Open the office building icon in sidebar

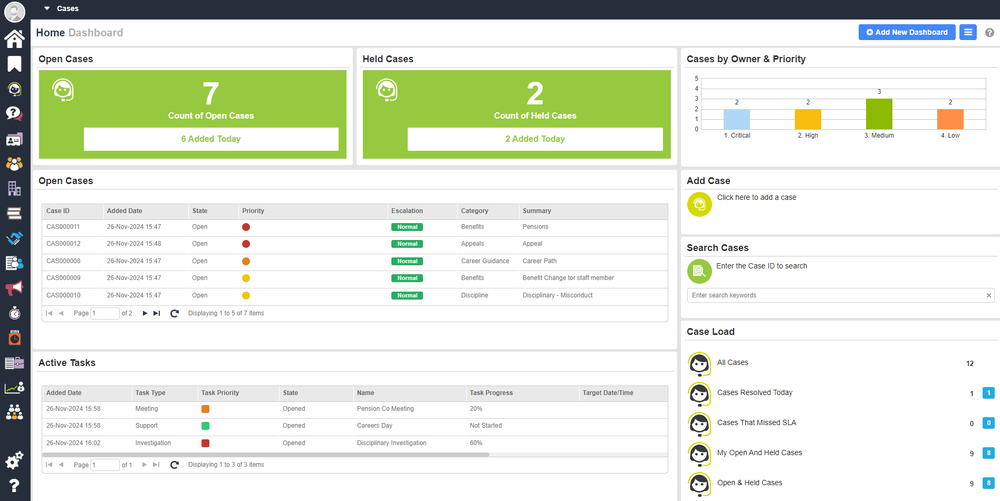pos(14,188)
